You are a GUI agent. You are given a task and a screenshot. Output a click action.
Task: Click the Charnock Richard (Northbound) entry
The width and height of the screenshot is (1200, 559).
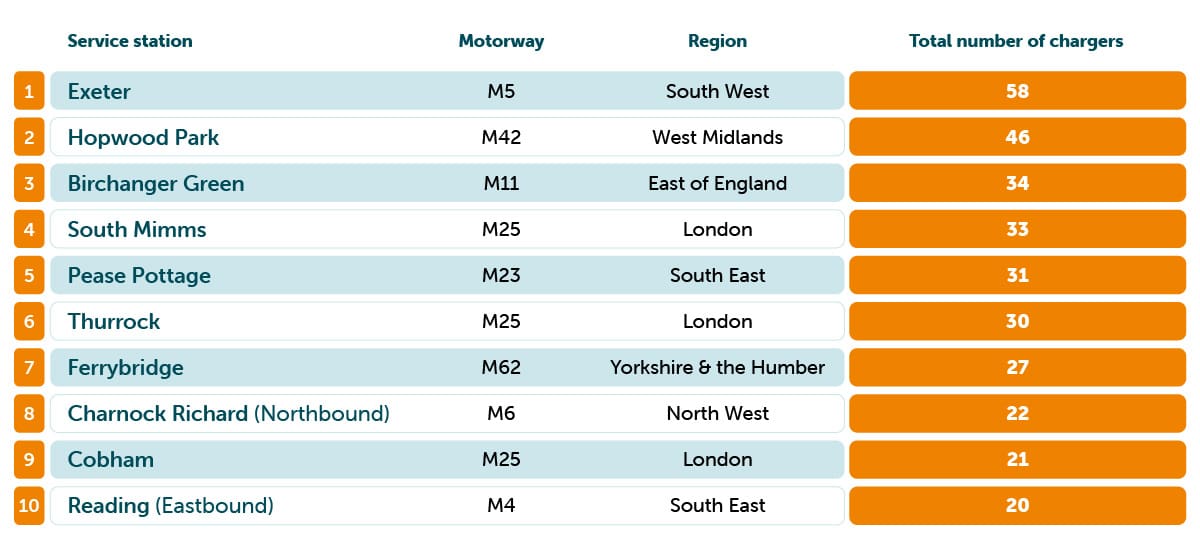point(228,413)
